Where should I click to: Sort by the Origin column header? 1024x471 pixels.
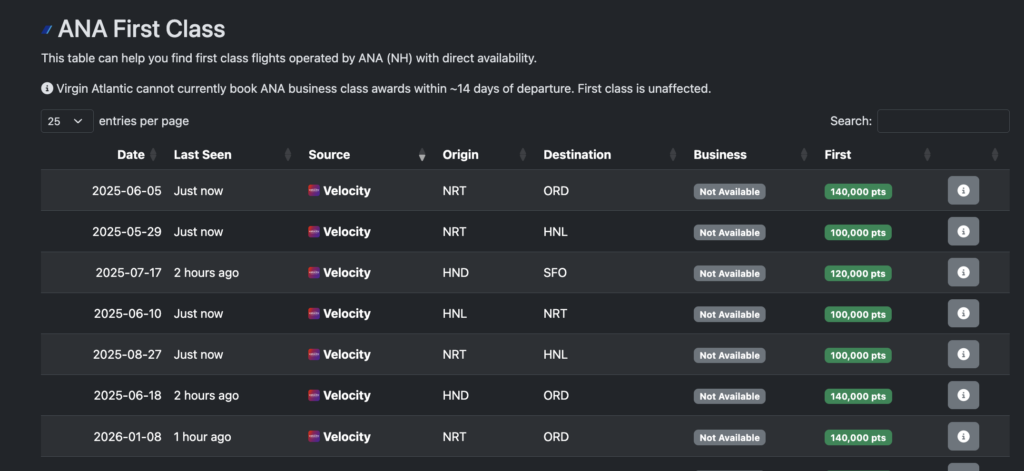tap(460, 155)
